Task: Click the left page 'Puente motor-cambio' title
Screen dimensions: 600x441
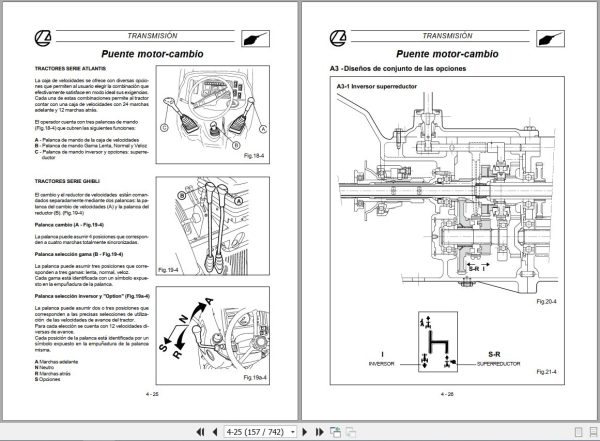Action: [152, 54]
